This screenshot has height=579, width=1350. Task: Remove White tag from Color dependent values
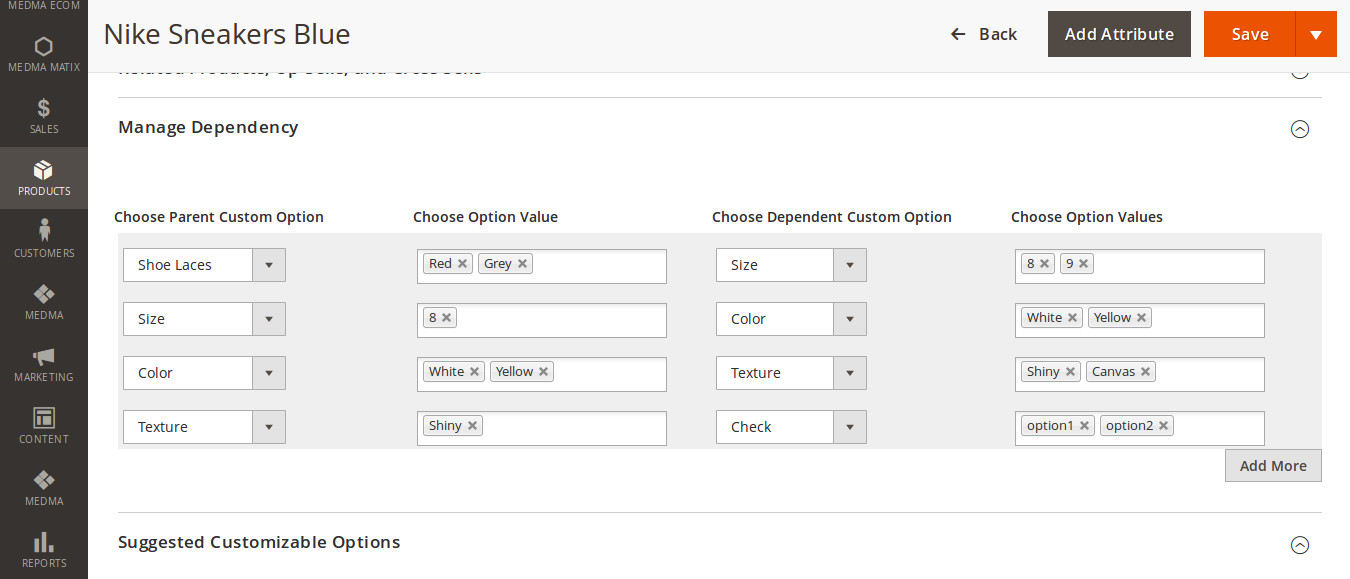pyautogui.click(x=1072, y=318)
